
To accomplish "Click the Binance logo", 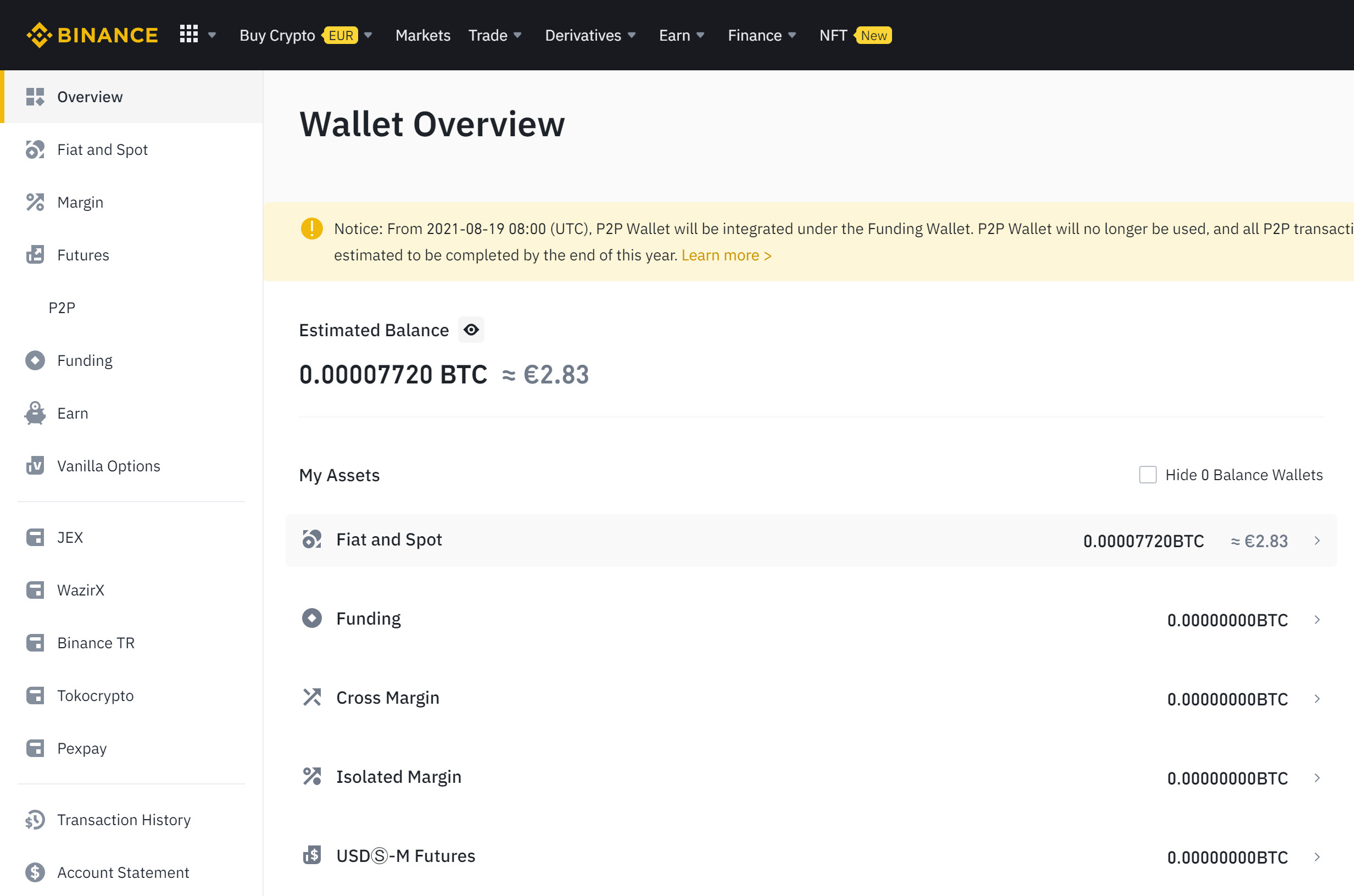I will (92, 35).
